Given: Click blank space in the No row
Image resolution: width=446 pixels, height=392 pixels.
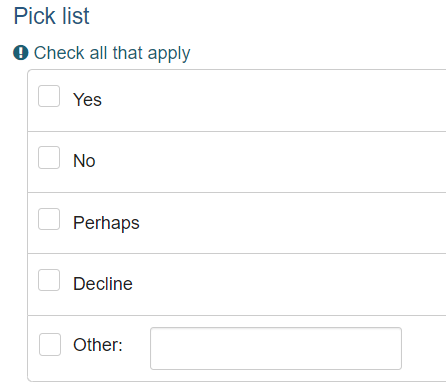Looking at the screenshot, I should pos(273,162).
